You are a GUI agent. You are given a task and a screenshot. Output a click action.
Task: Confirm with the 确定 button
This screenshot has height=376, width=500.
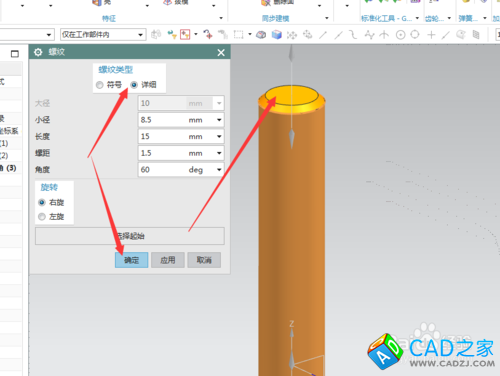click(131, 260)
